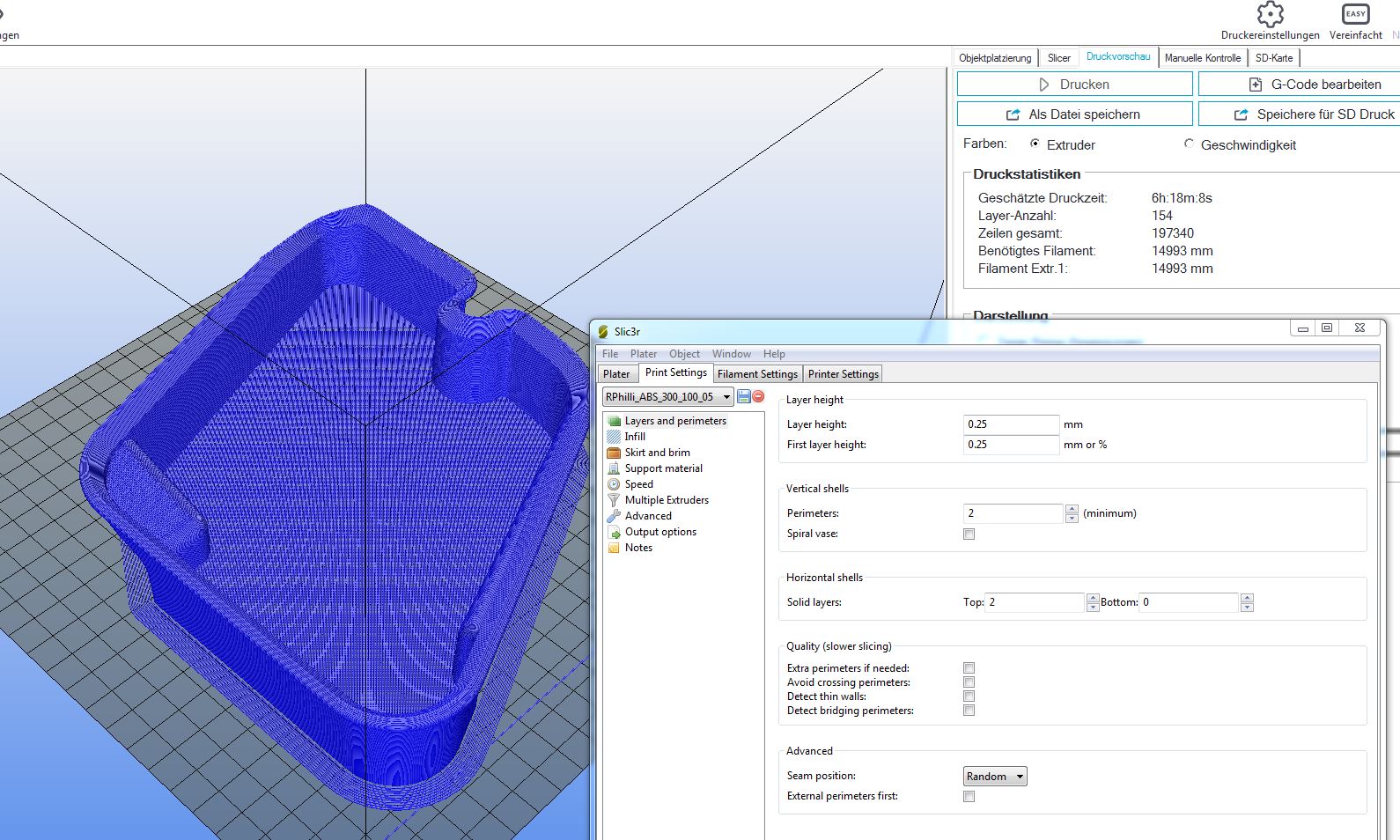1400x840 pixels.
Task: Open Skirt and brim settings
Action: (x=657, y=453)
